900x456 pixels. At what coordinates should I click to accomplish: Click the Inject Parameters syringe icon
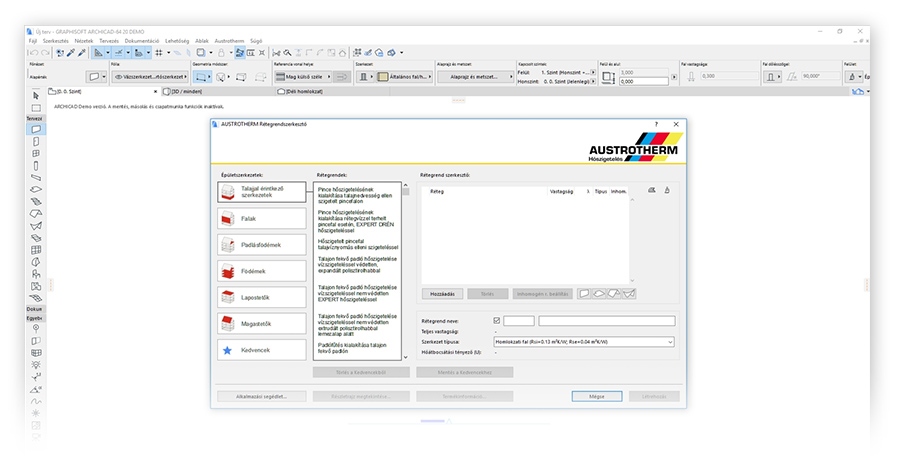pyautogui.click(x=82, y=53)
